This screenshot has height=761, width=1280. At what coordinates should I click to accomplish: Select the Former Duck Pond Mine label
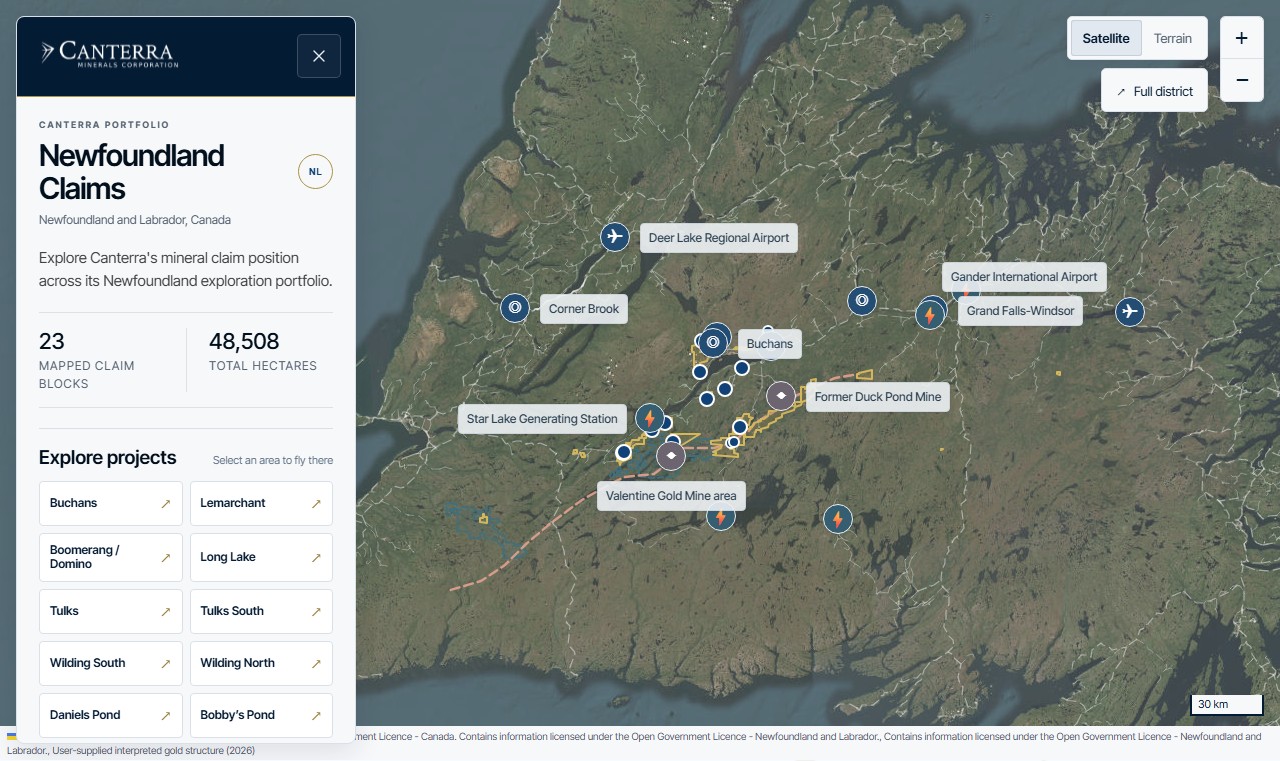(878, 397)
